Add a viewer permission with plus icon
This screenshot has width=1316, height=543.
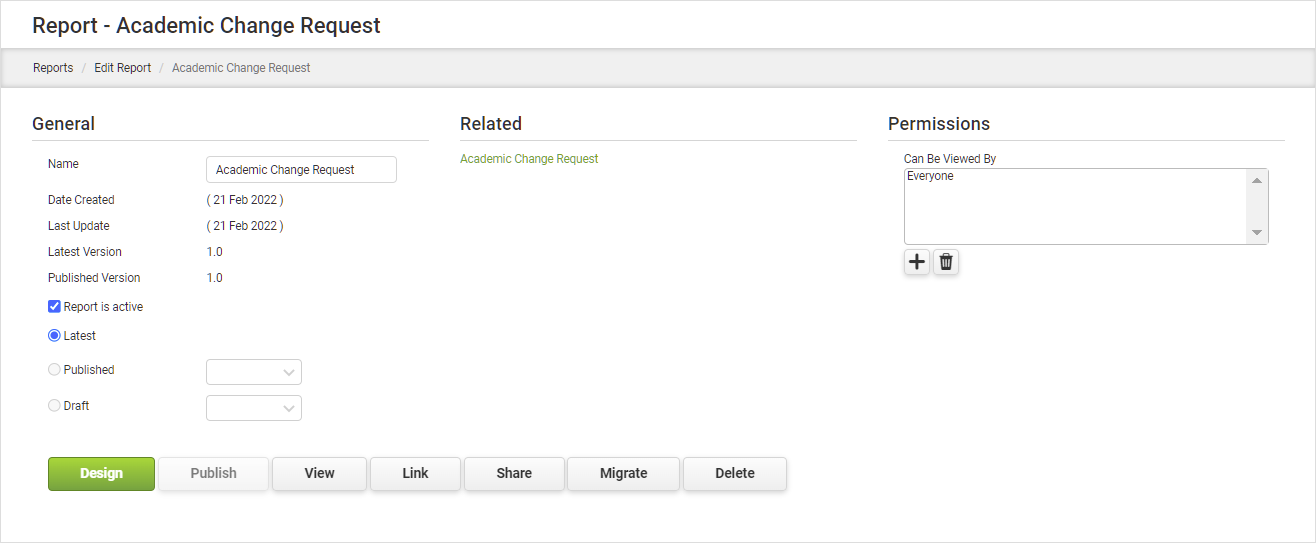(917, 262)
